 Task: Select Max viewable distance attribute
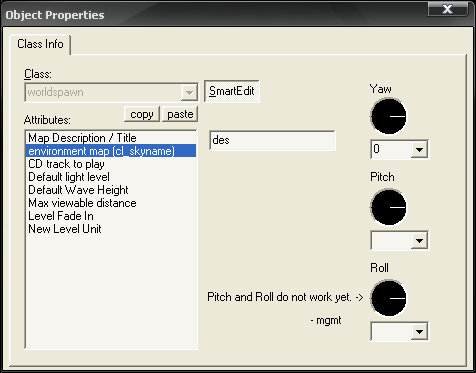click(x=111, y=203)
